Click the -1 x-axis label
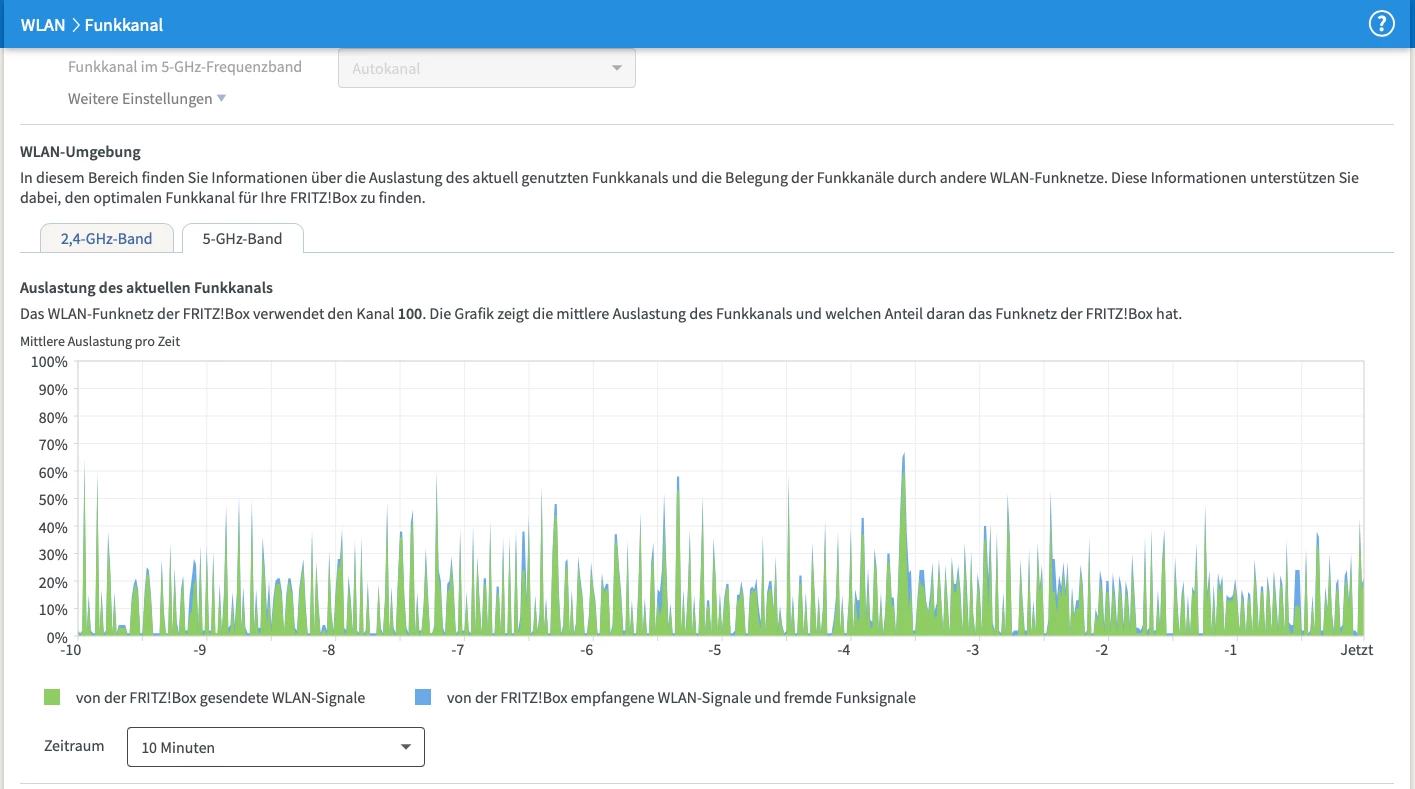The image size is (1415, 789). [x=1231, y=650]
